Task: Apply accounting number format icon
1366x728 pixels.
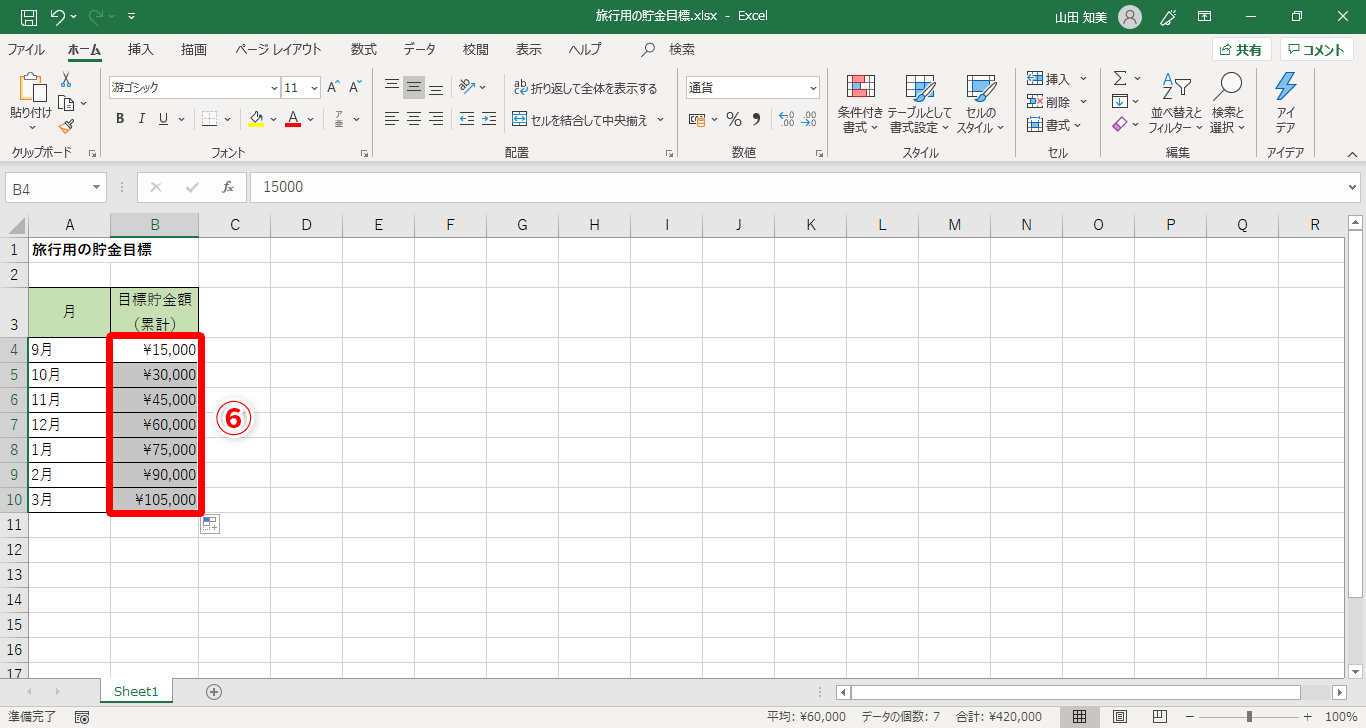Action: pyautogui.click(x=697, y=119)
